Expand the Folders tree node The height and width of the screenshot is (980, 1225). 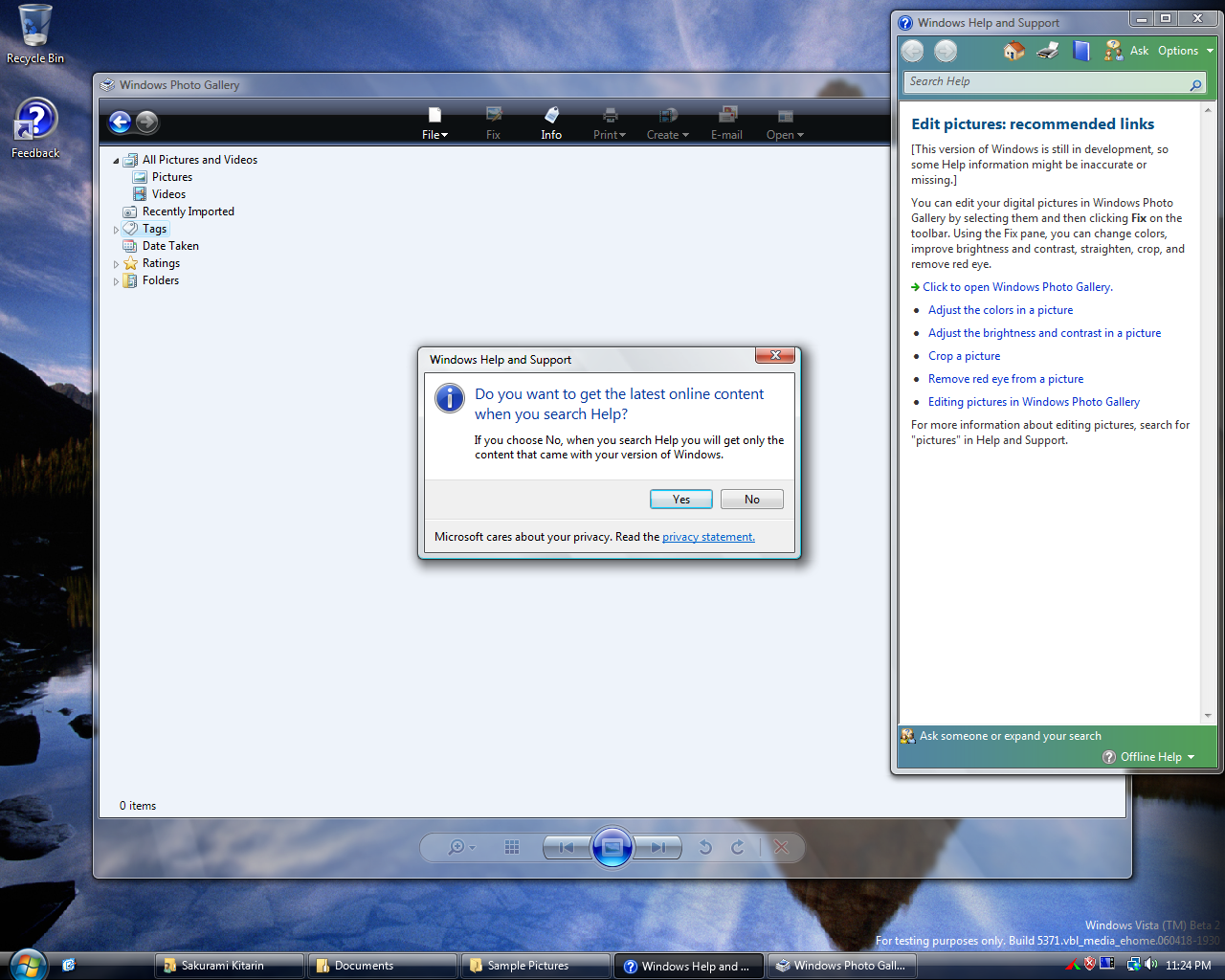(x=116, y=281)
